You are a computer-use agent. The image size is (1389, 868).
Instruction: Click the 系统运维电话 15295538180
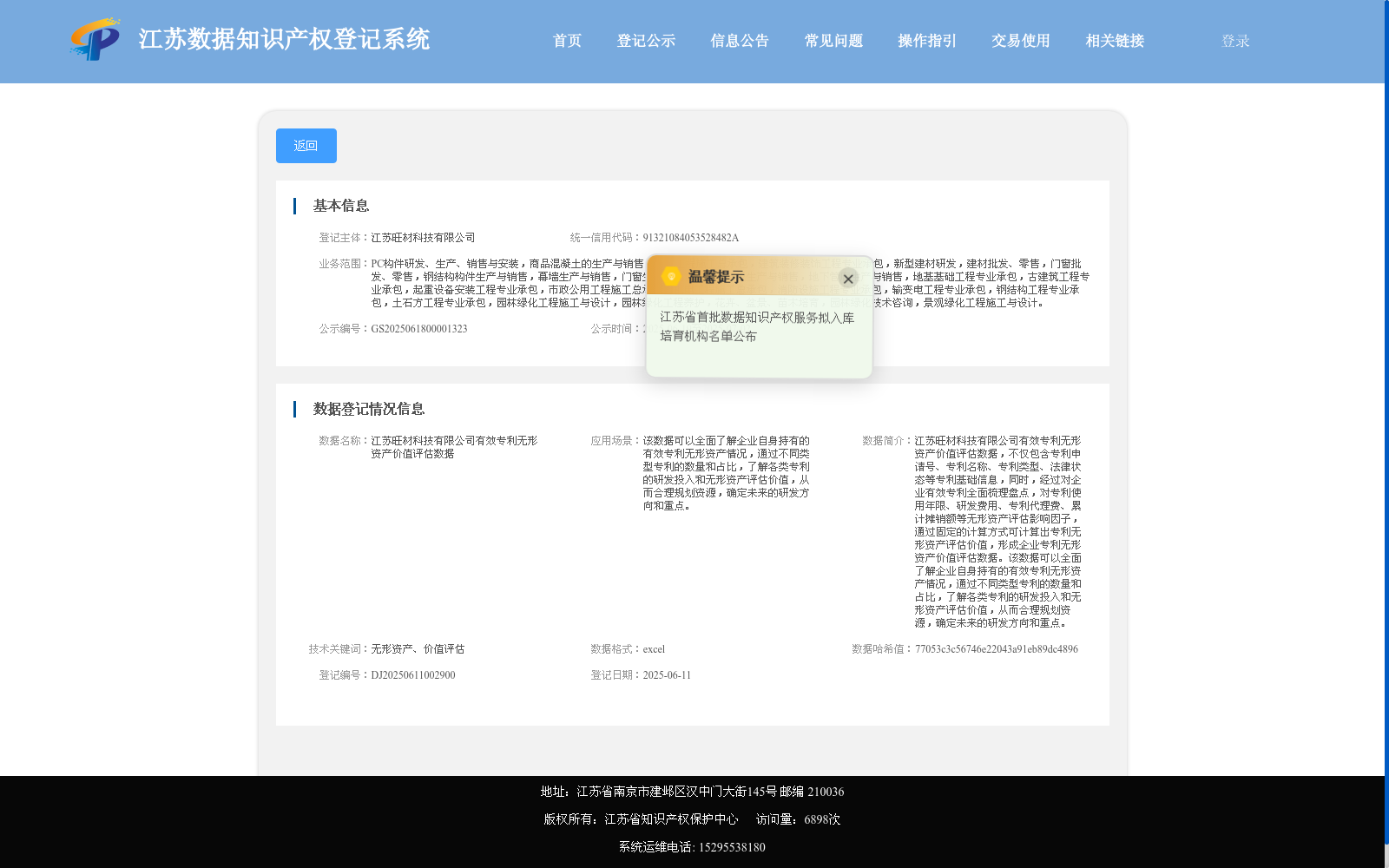(692, 847)
